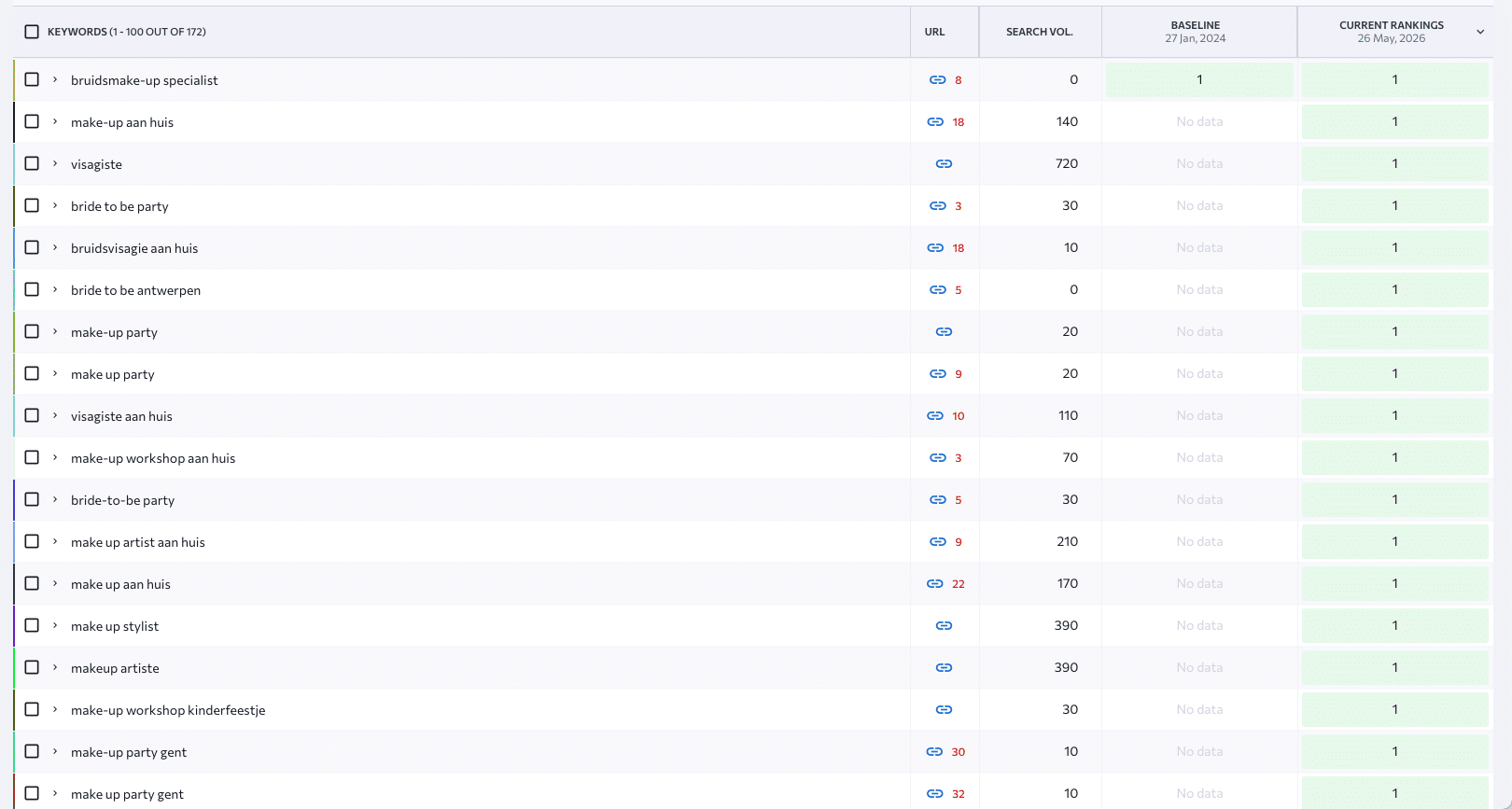Expand the make up artist aan huis row
Screen dimensions: 1512x809
pos(55,541)
